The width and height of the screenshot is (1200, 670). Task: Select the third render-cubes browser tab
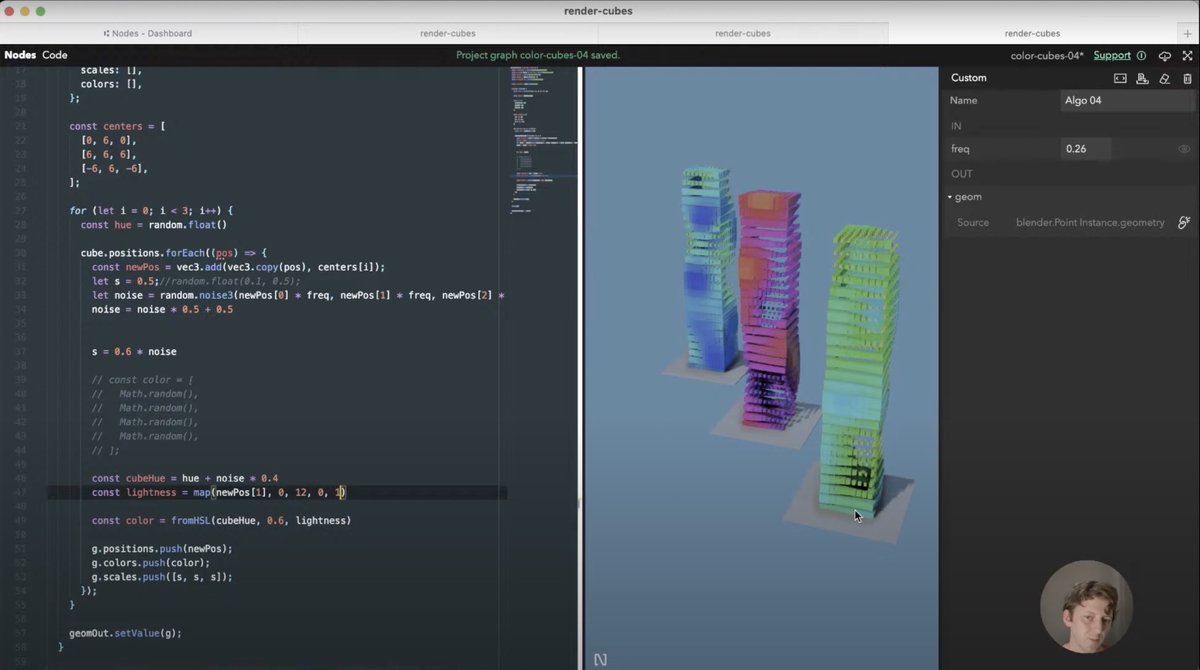point(742,33)
